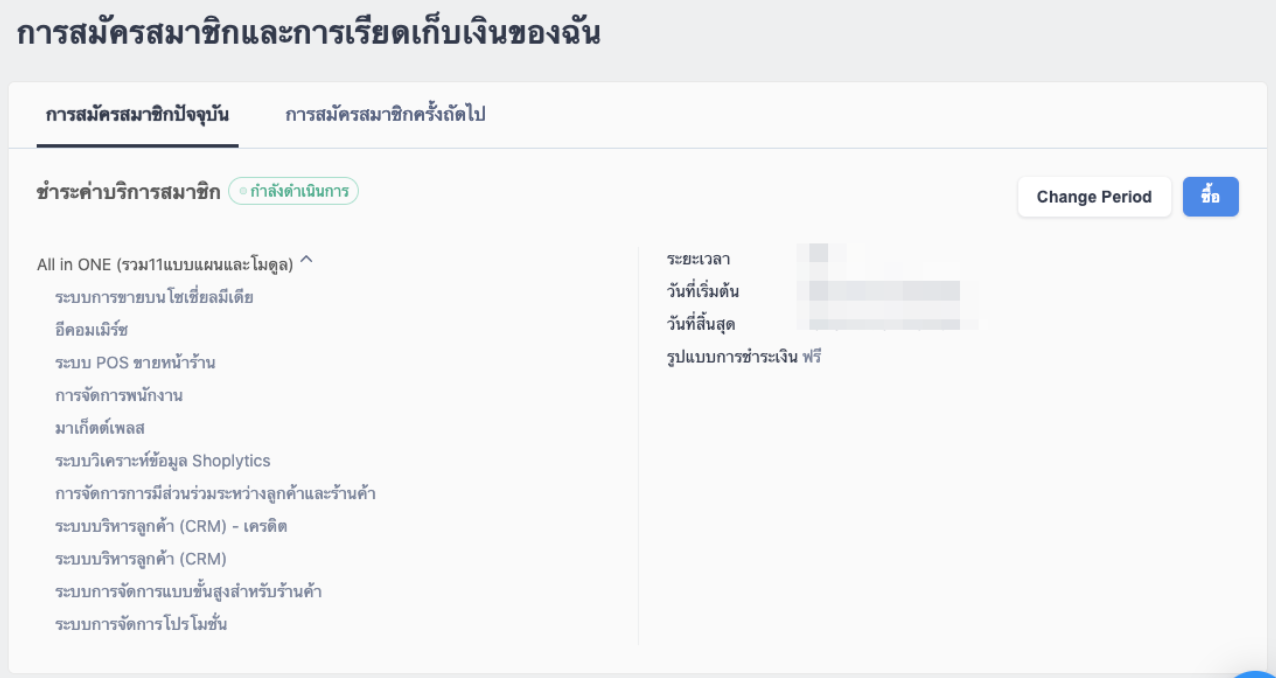Collapse the All in ONE chevron

tap(307, 261)
